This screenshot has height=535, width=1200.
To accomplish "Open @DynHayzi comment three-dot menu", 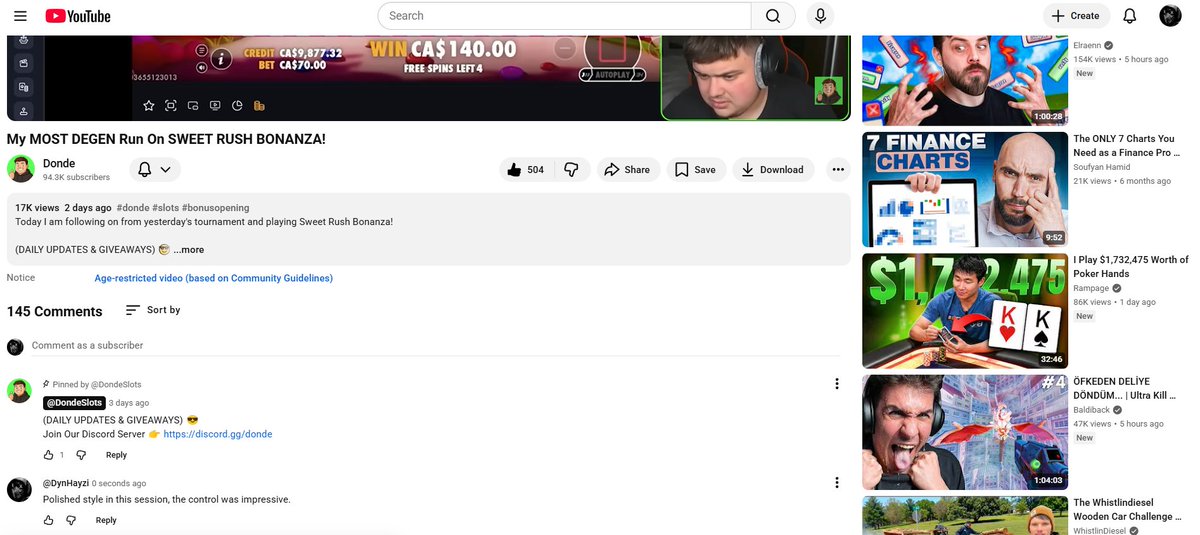I will pyautogui.click(x=837, y=483).
